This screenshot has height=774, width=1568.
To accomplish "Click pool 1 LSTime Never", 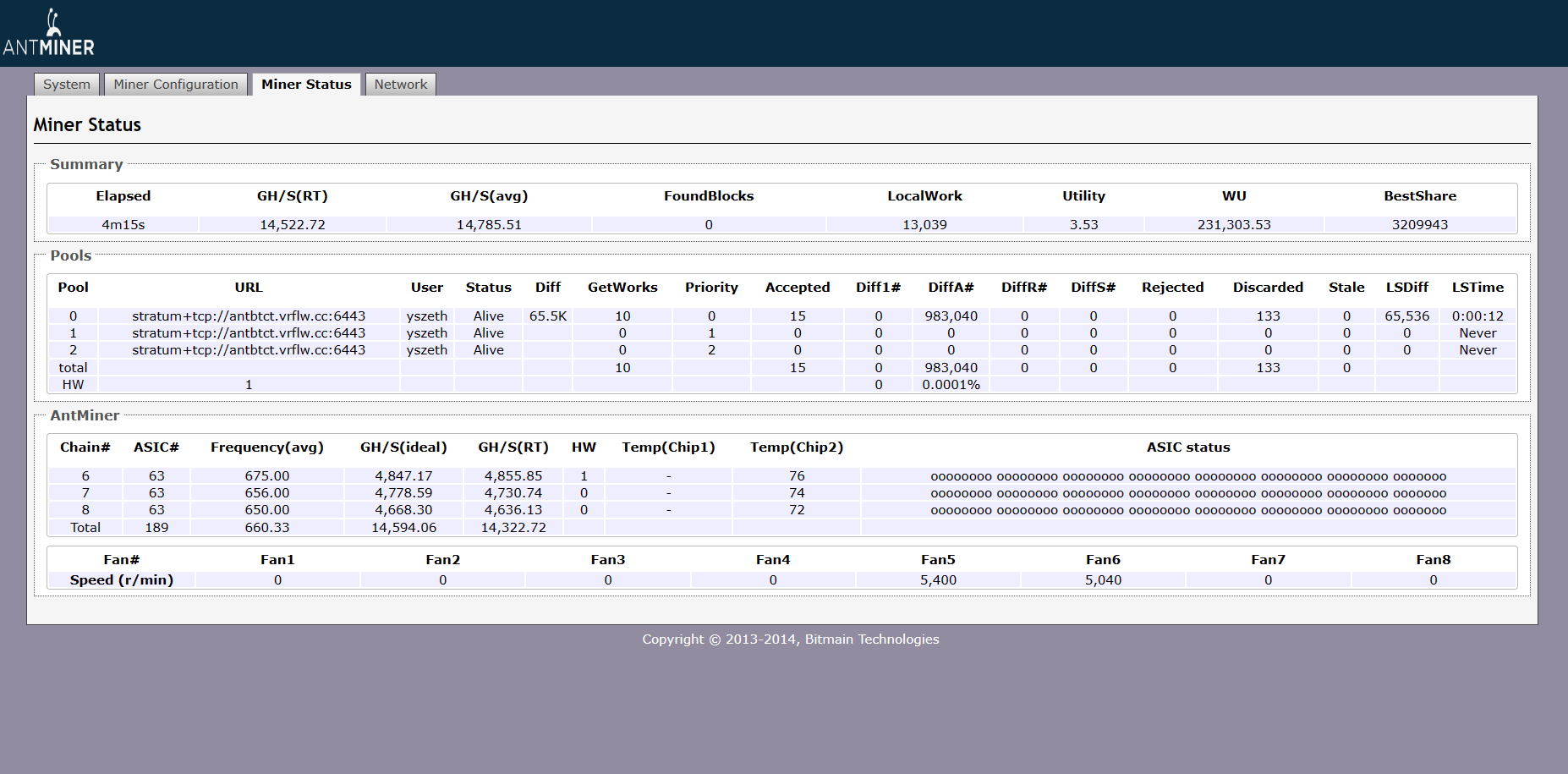I will pyautogui.click(x=1478, y=333).
